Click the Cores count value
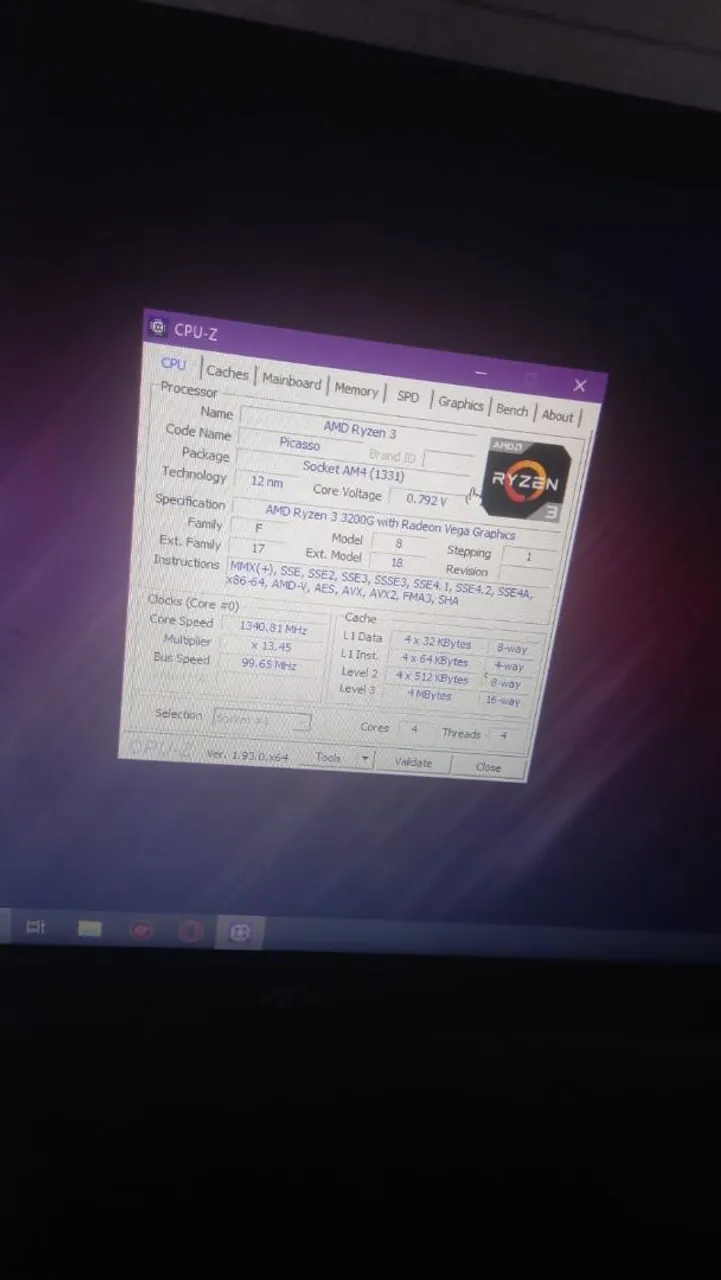The image size is (721, 1280). 414,730
